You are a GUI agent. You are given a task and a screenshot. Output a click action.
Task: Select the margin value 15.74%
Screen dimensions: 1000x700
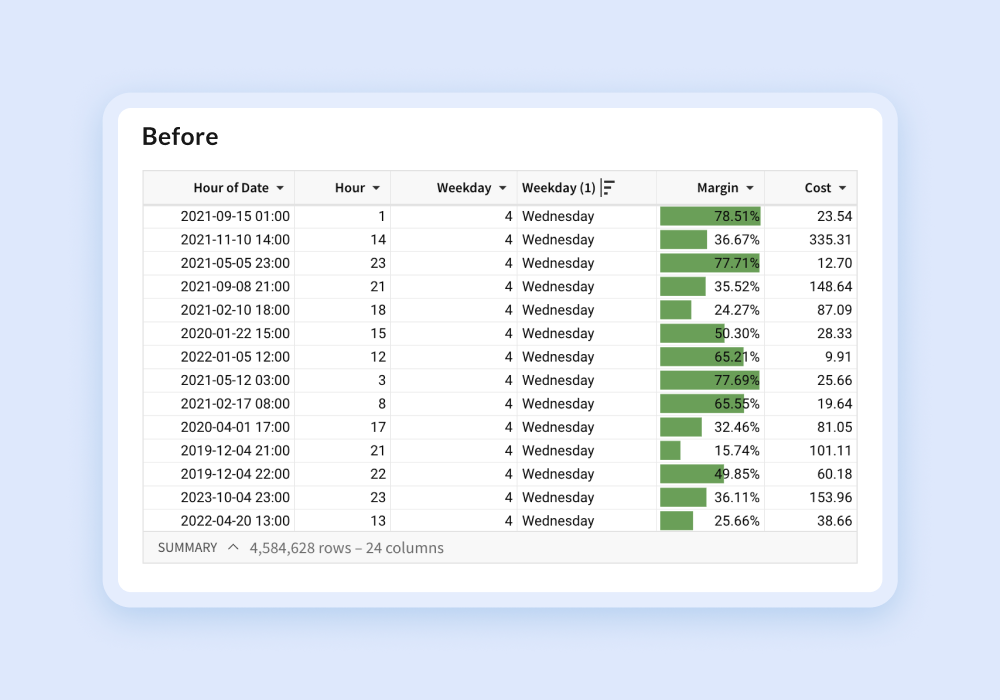point(737,450)
